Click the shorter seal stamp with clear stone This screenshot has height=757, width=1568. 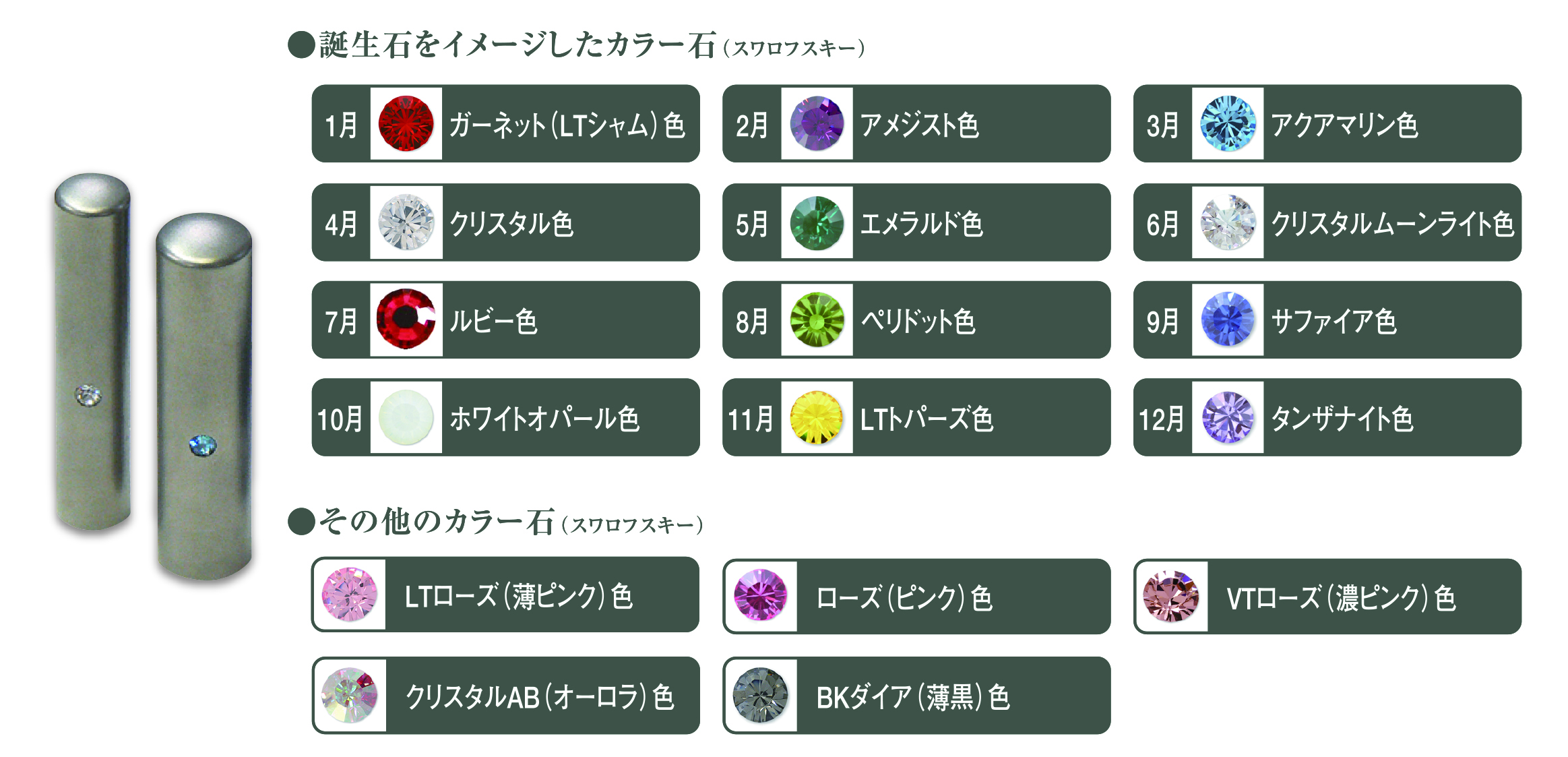point(92,351)
